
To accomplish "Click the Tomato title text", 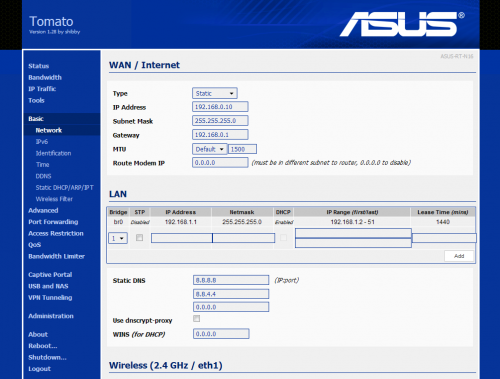I will pos(51,21).
